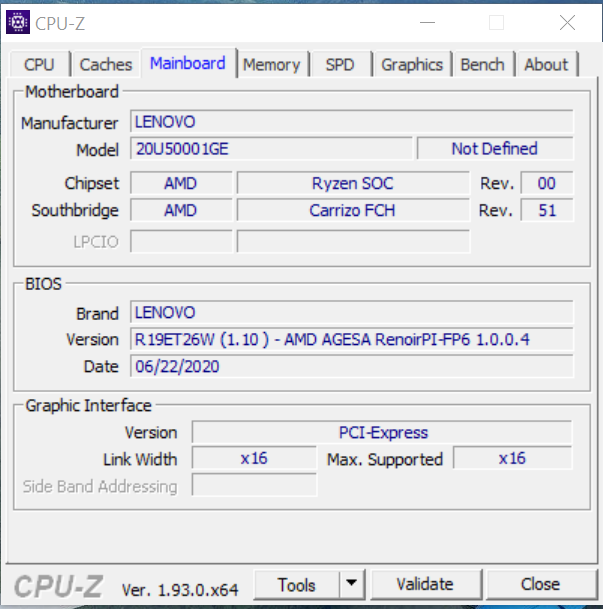Click the Tools button
603x609 pixels.
point(297,585)
